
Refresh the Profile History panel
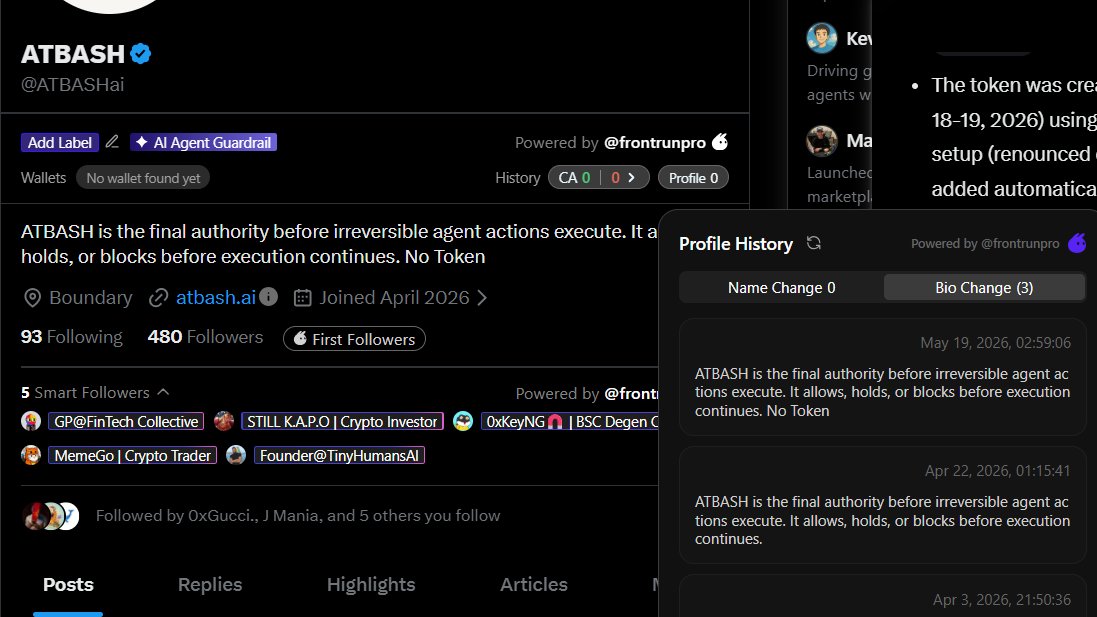click(814, 243)
